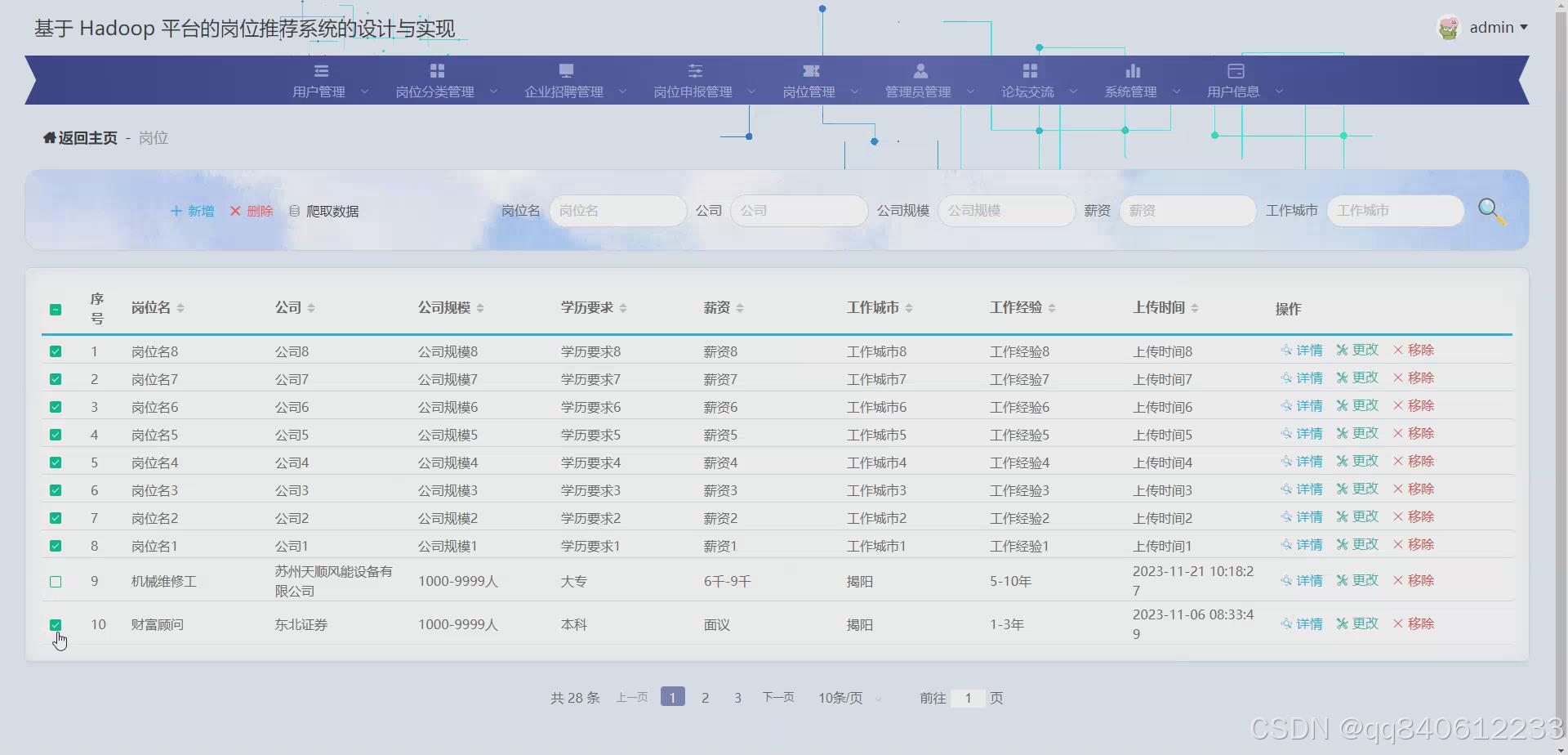1568x755 pixels.
Task: Click the 系统管理 bar chart icon
Action: [1133, 71]
